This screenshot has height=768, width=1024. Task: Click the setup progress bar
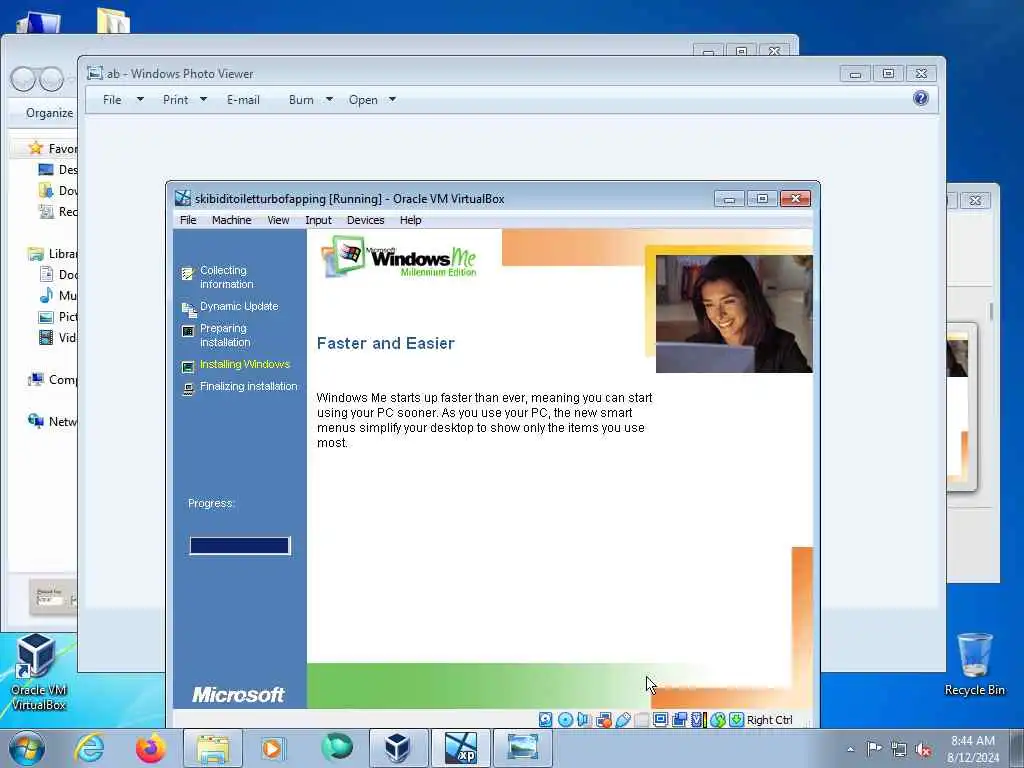239,545
